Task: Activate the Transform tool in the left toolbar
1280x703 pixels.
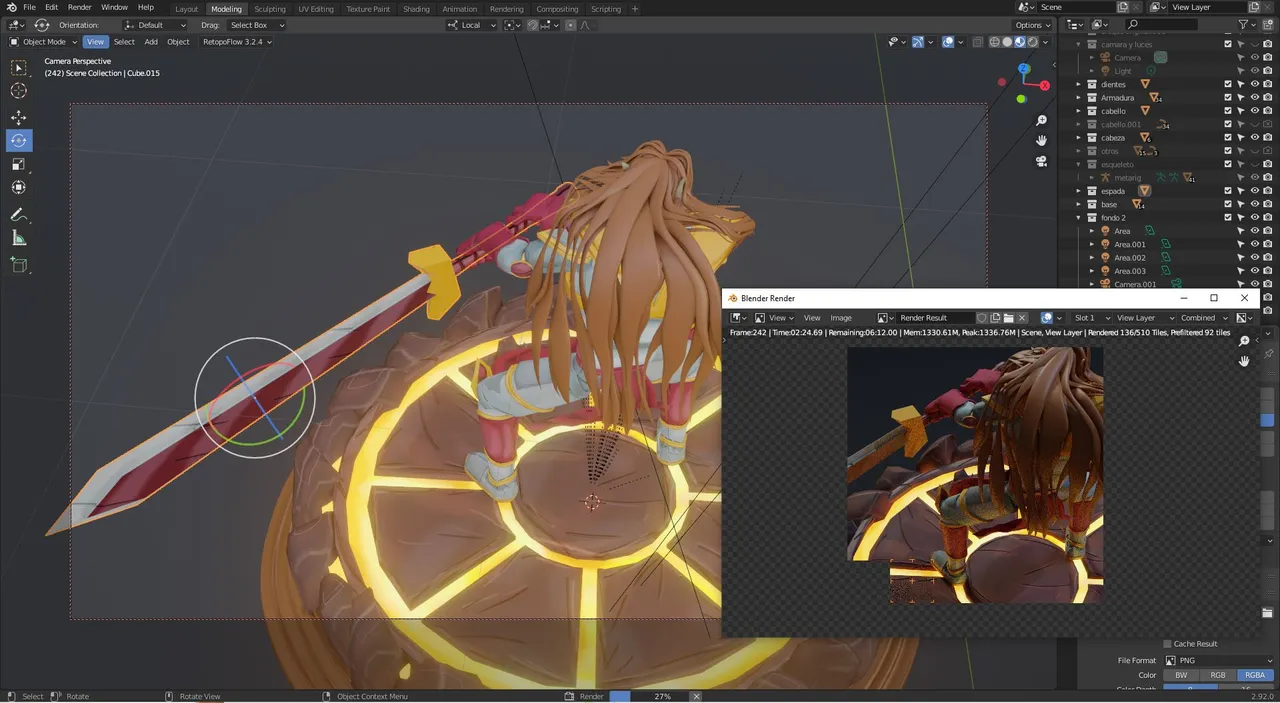Action: point(19,188)
